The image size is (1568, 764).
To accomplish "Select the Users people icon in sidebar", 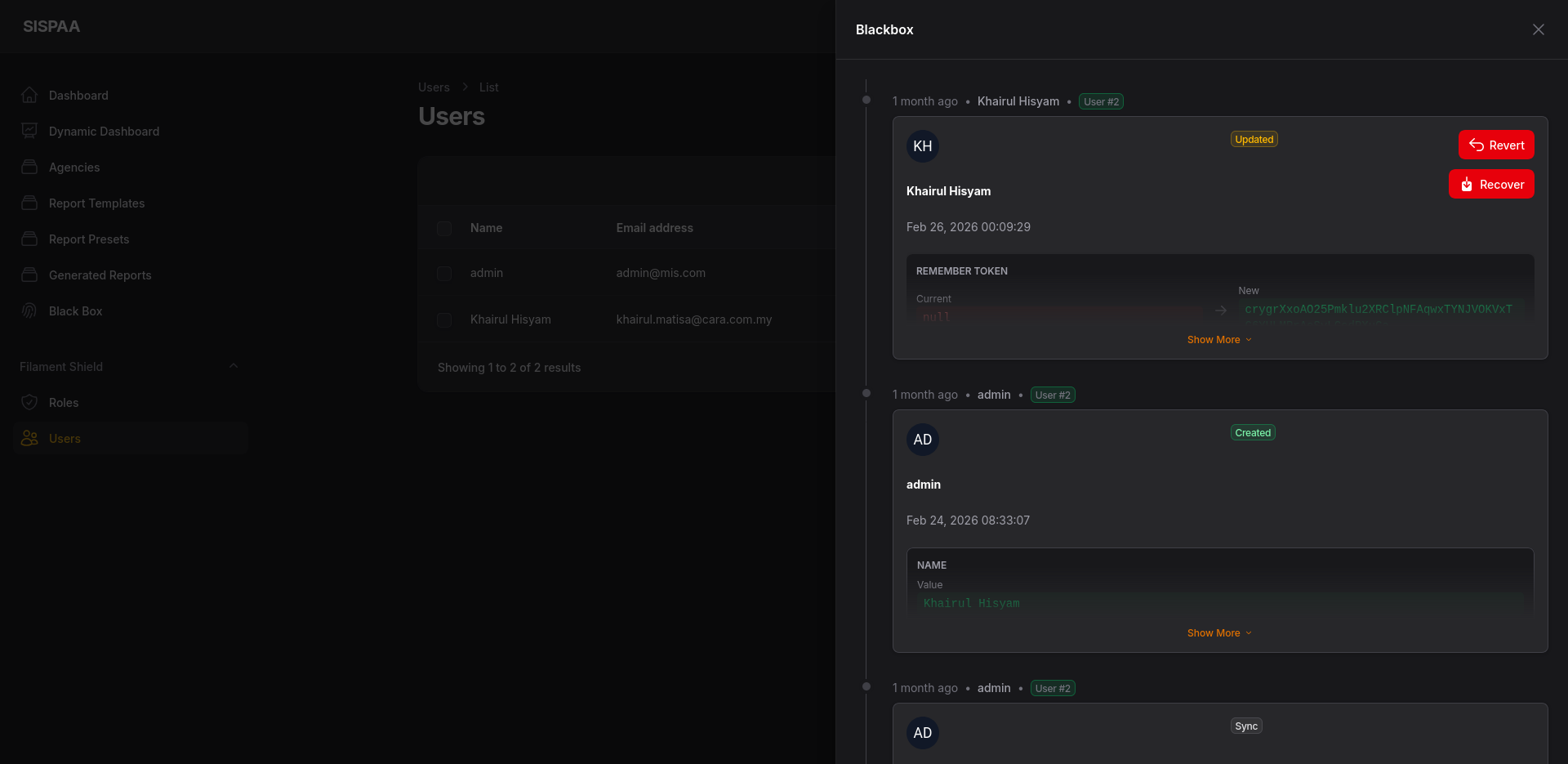I will click(29, 438).
